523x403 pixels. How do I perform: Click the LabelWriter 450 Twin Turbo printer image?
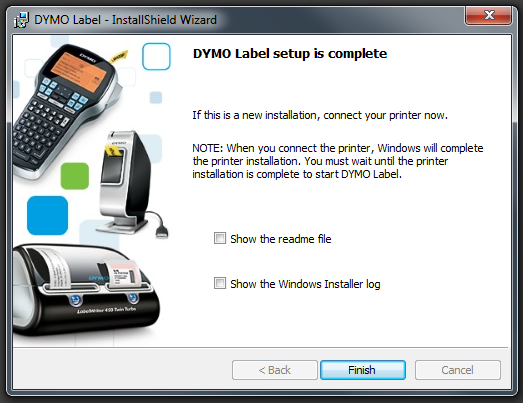(x=86, y=290)
